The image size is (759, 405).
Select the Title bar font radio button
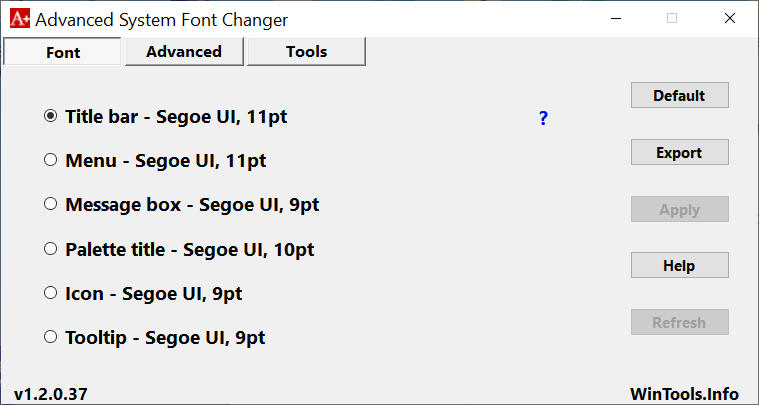click(51, 116)
